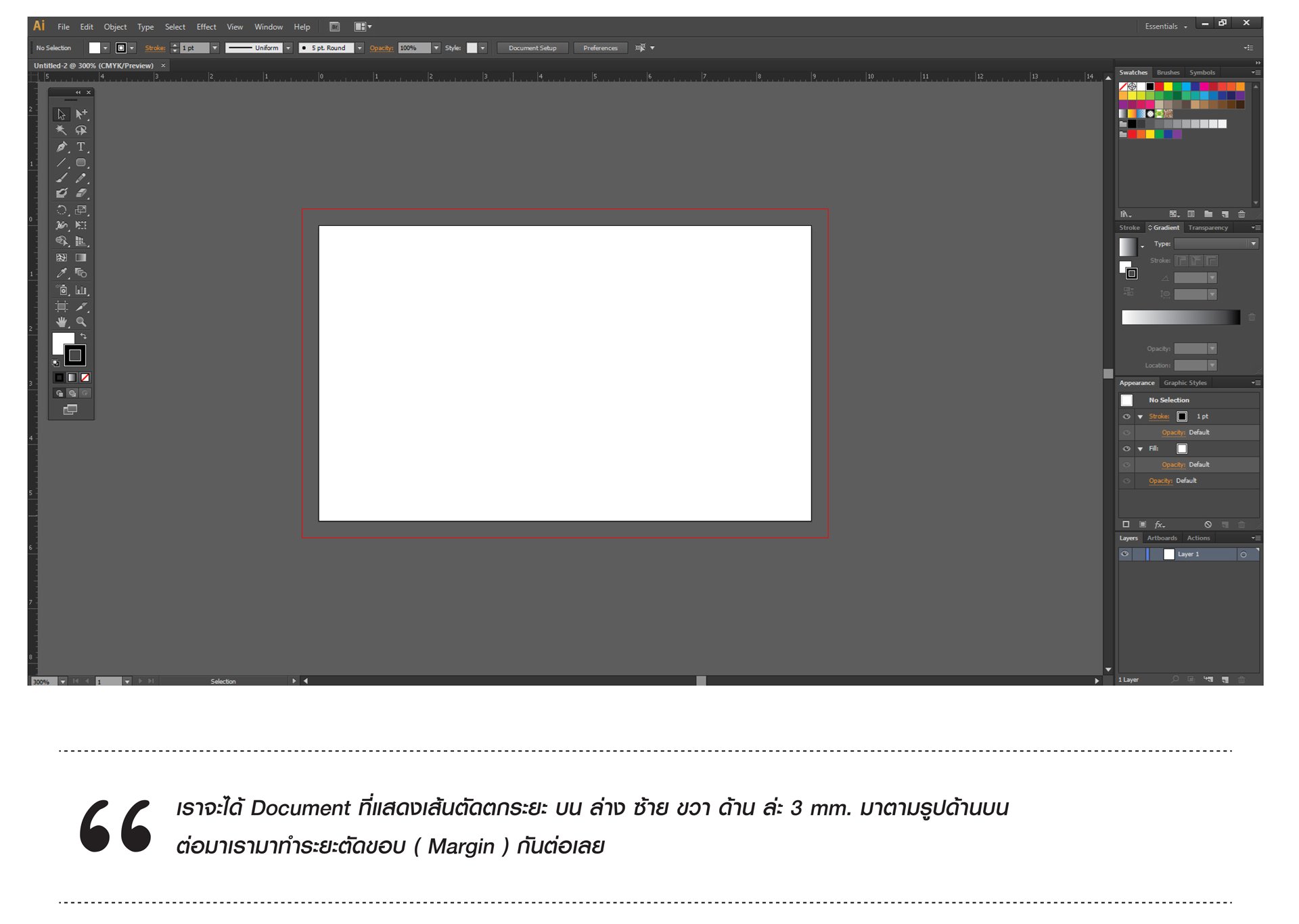The width and height of the screenshot is (1299, 924).
Task: Collapse the Stroke row in Appearance panel
Action: point(1140,417)
